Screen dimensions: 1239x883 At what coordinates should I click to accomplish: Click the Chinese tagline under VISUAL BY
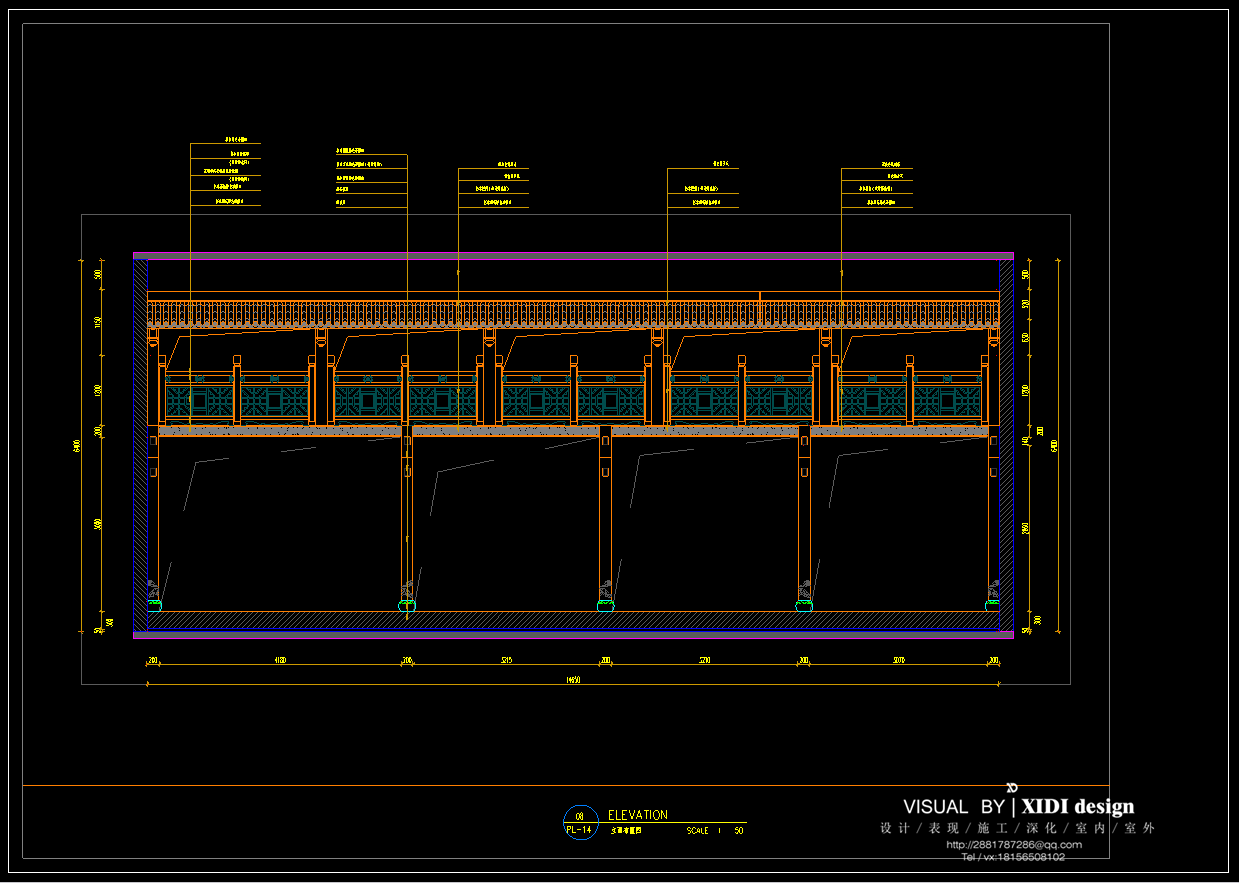click(x=1017, y=829)
